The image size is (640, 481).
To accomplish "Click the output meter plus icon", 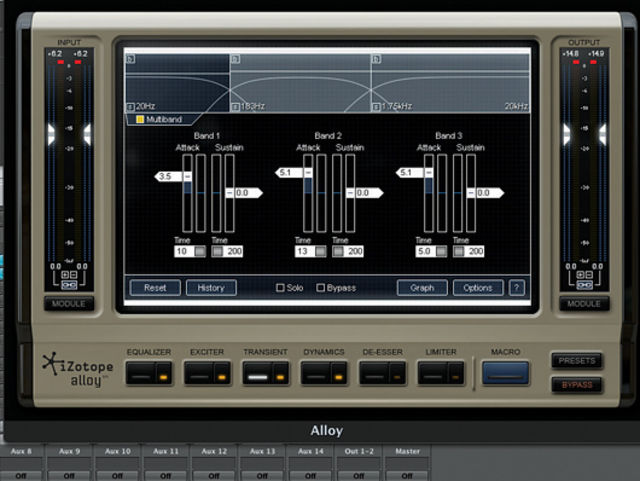I will [x=580, y=275].
